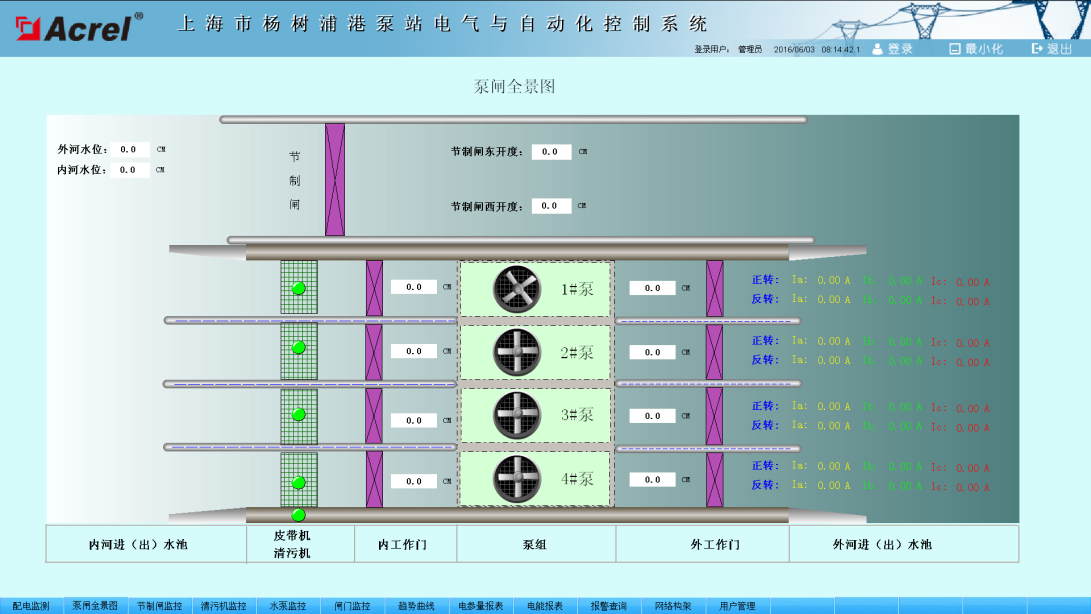Viewport: 1091px width, 614px height.
Task: Open the 用户管理 tab
Action: pyautogui.click(x=738, y=606)
